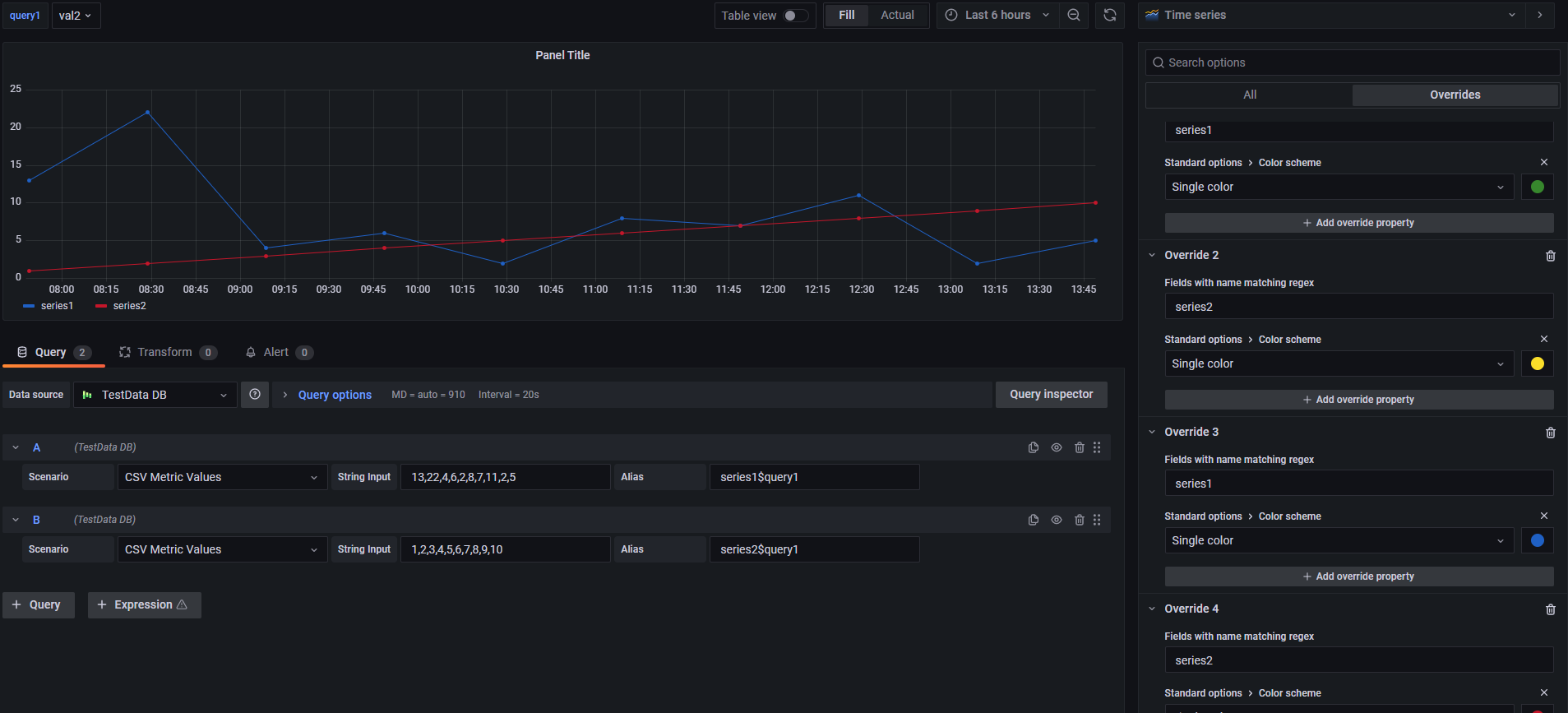Grab the drag handle of query B
Screen dimensions: 1568x713
pos(1097,520)
